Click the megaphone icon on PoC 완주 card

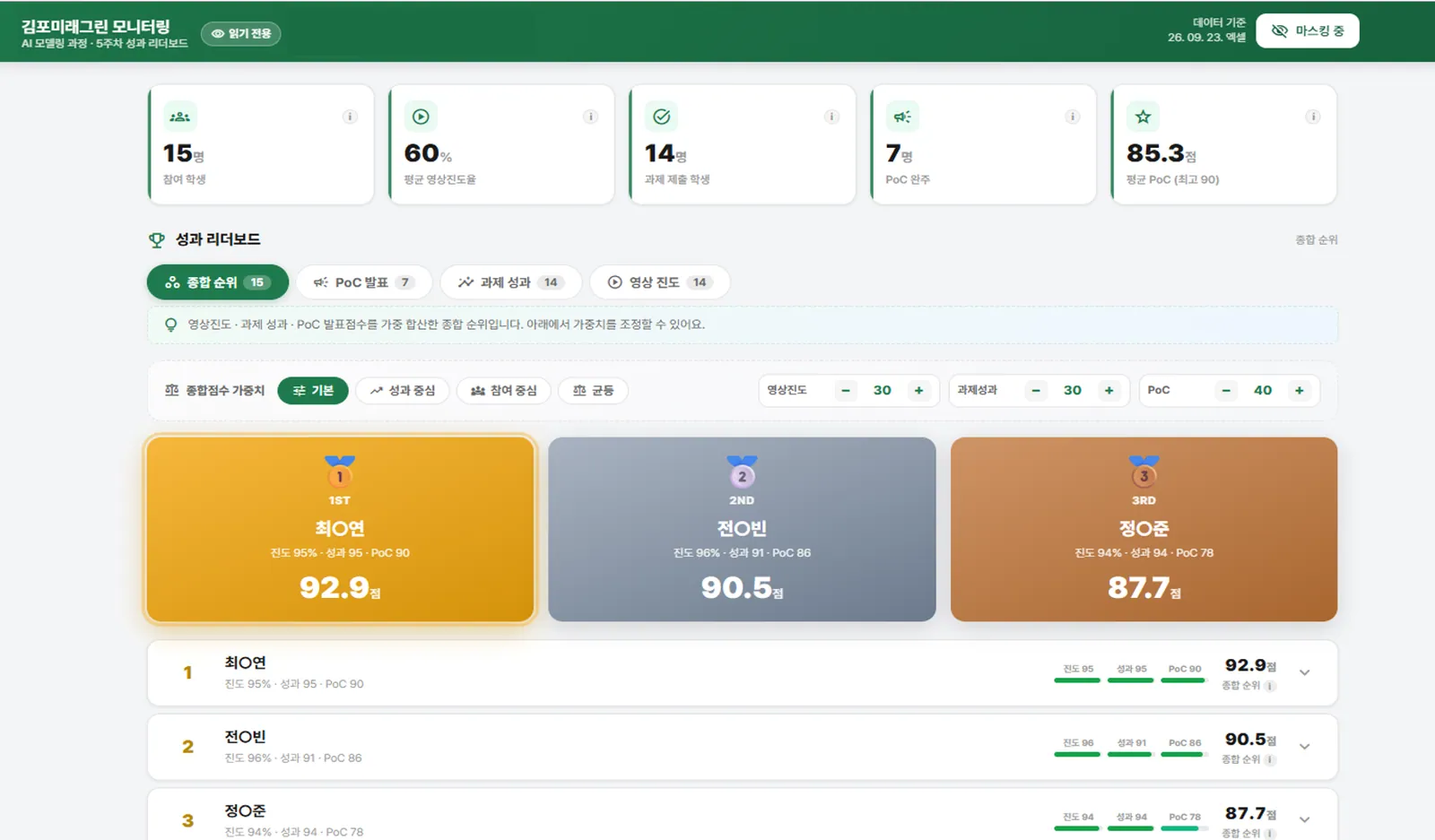point(902,117)
